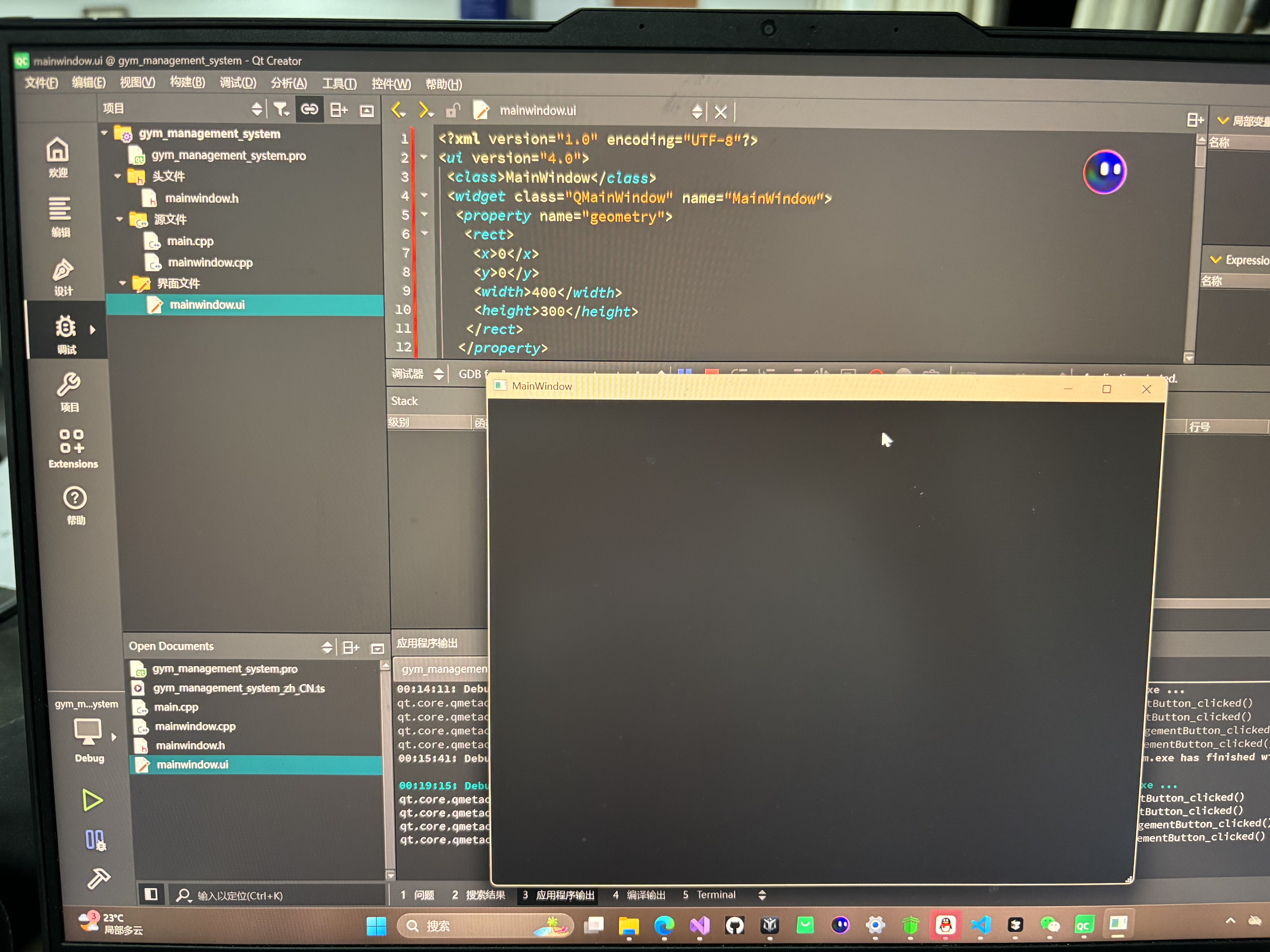Collapse the gym_management_system project node
The width and height of the screenshot is (1270, 952).
click(104, 133)
